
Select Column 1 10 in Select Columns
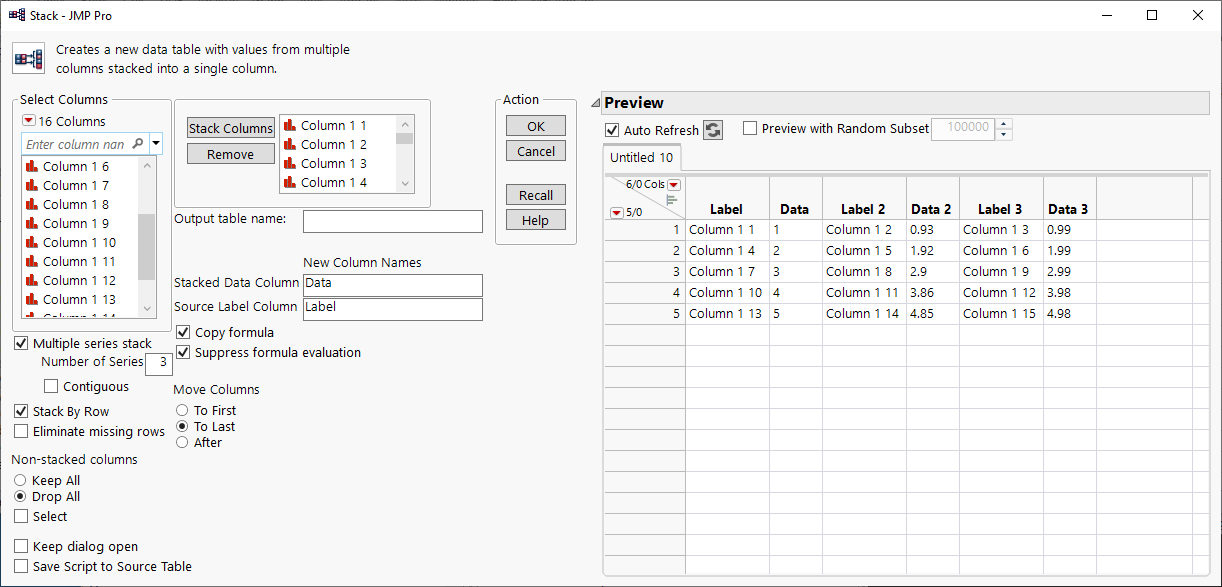coord(79,243)
